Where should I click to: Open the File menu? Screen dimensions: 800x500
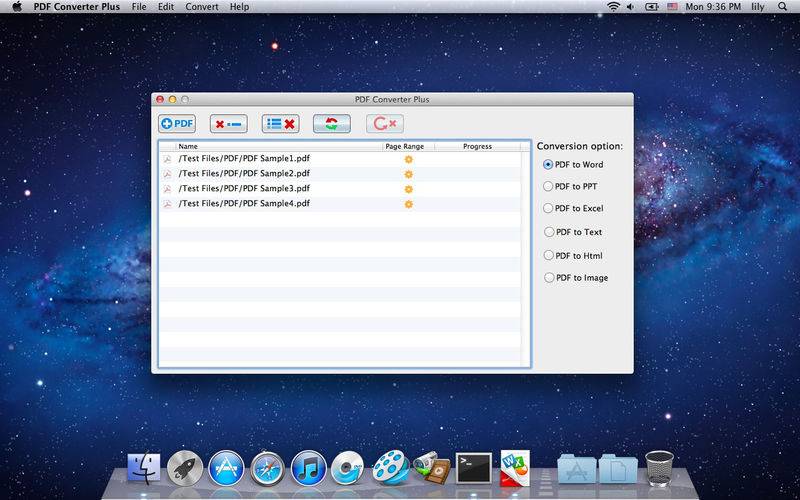tap(139, 7)
